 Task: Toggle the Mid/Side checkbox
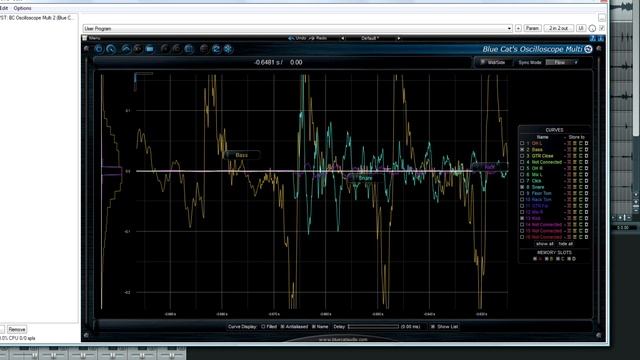482,62
